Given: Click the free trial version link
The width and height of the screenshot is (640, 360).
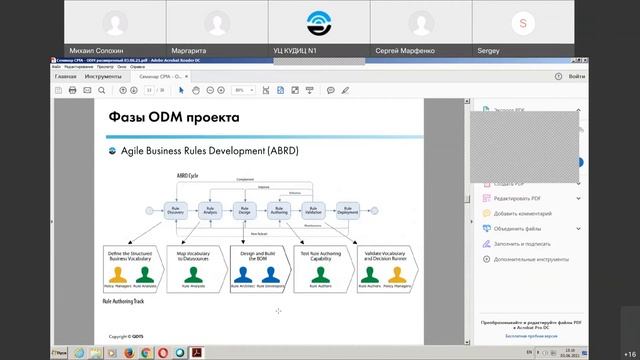Looking at the screenshot, I should [x=531, y=336].
